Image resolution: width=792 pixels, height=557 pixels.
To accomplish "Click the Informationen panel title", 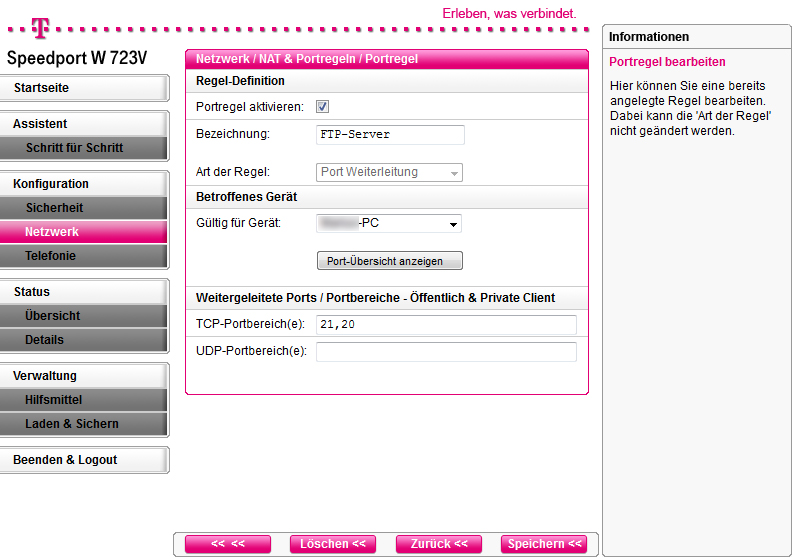I will coord(649,37).
